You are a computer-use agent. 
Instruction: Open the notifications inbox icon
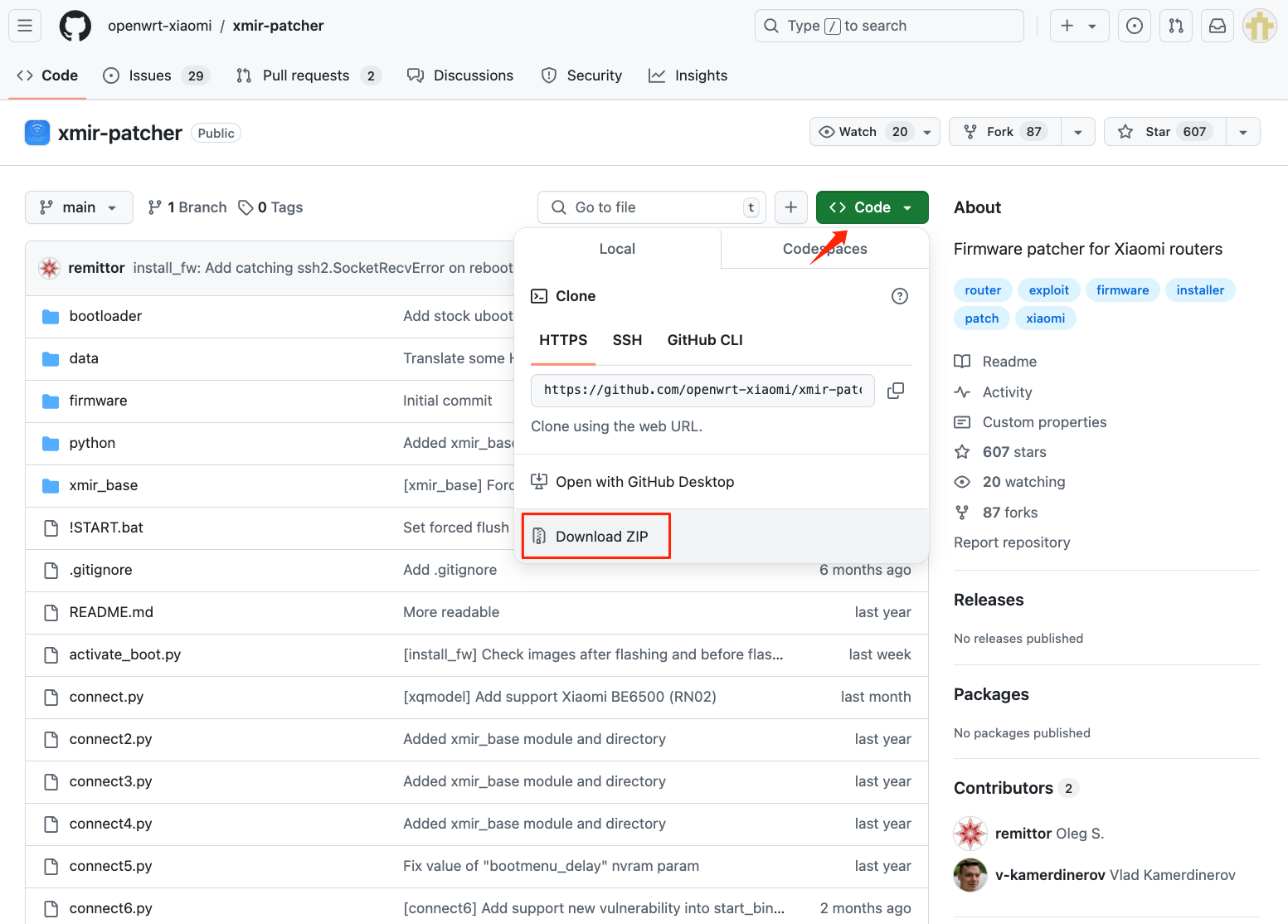(x=1218, y=26)
